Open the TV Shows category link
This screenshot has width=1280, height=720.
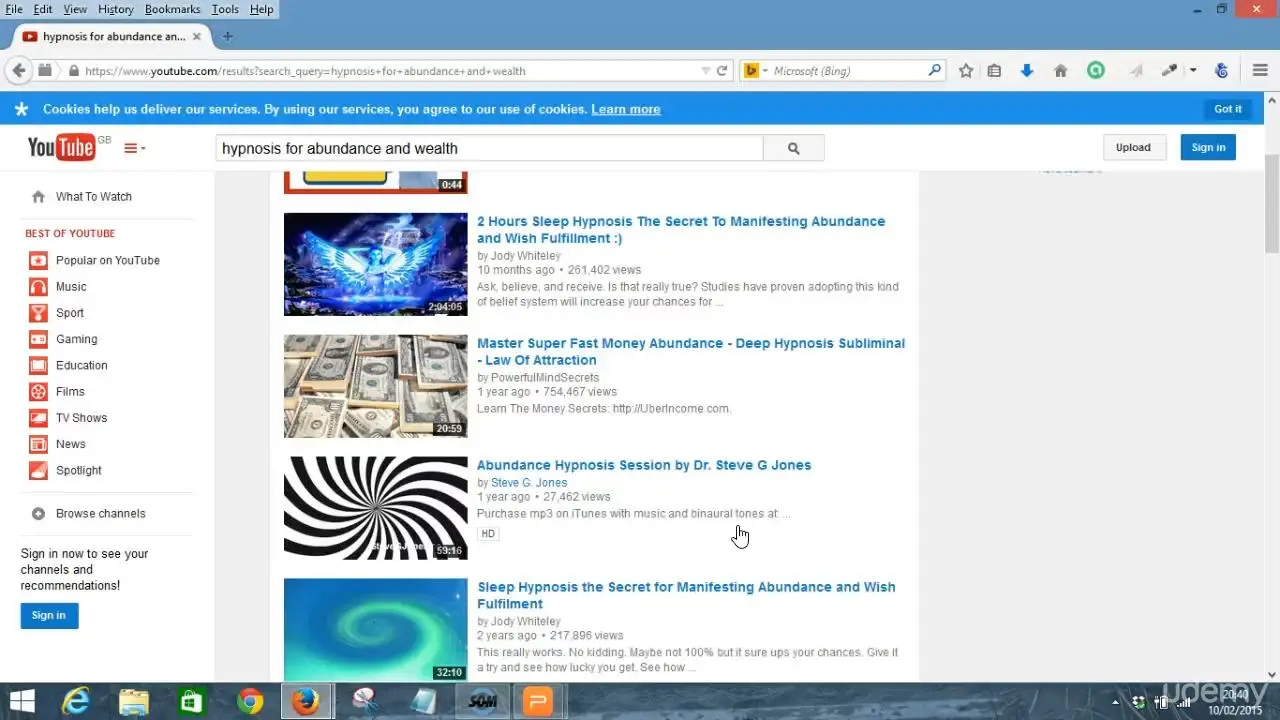82,418
